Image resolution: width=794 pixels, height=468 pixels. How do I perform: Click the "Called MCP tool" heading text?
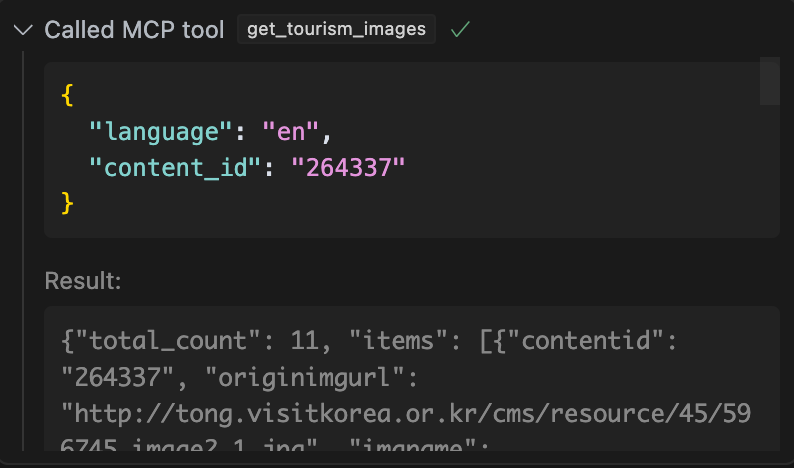134,30
